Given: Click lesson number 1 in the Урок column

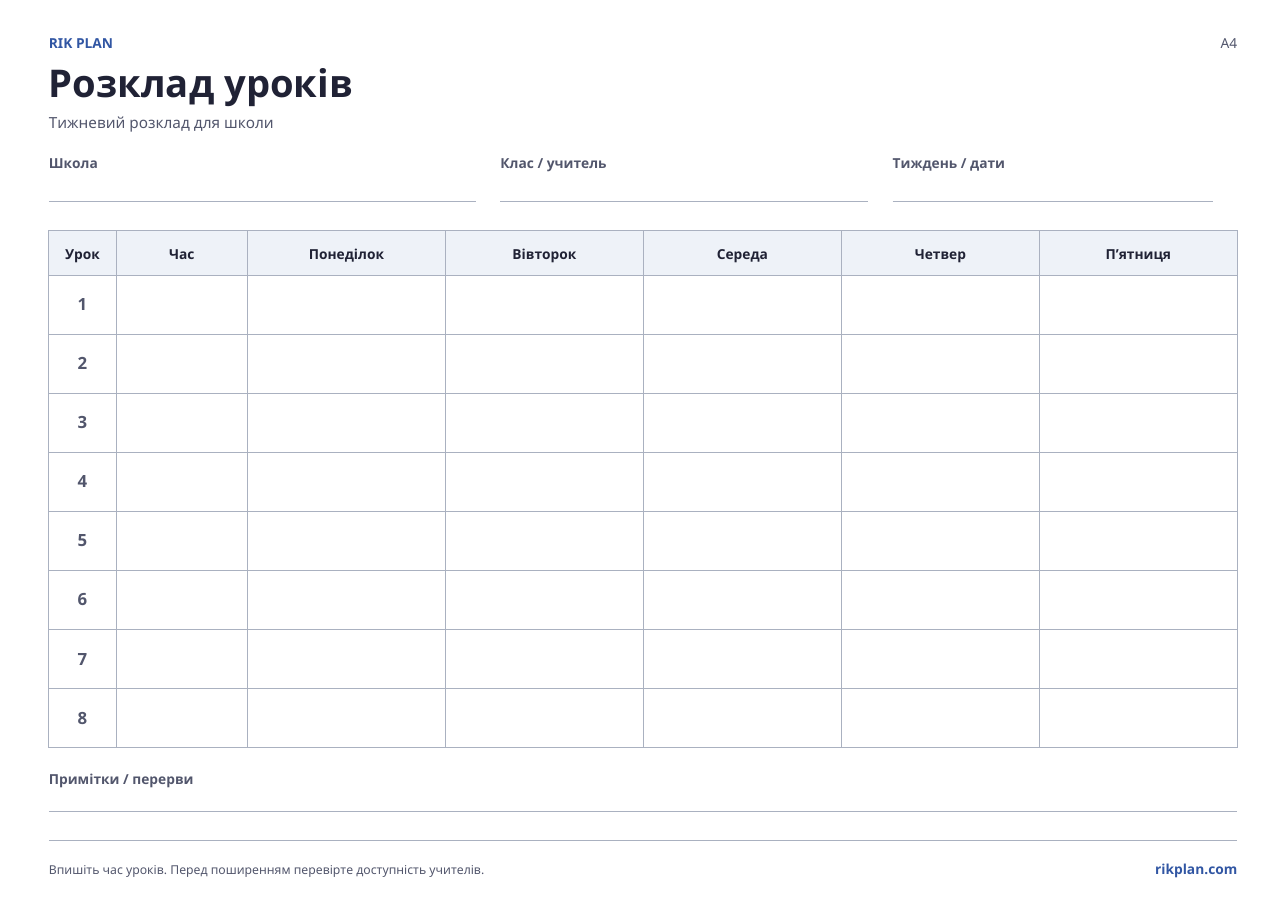Looking at the screenshot, I should click(82, 305).
